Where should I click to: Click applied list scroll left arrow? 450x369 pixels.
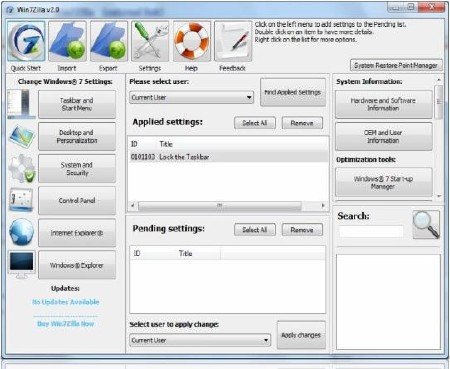click(x=133, y=206)
